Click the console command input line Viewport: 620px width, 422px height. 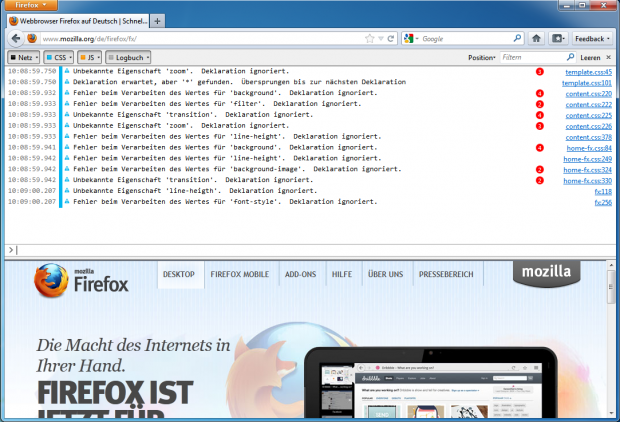coord(310,250)
